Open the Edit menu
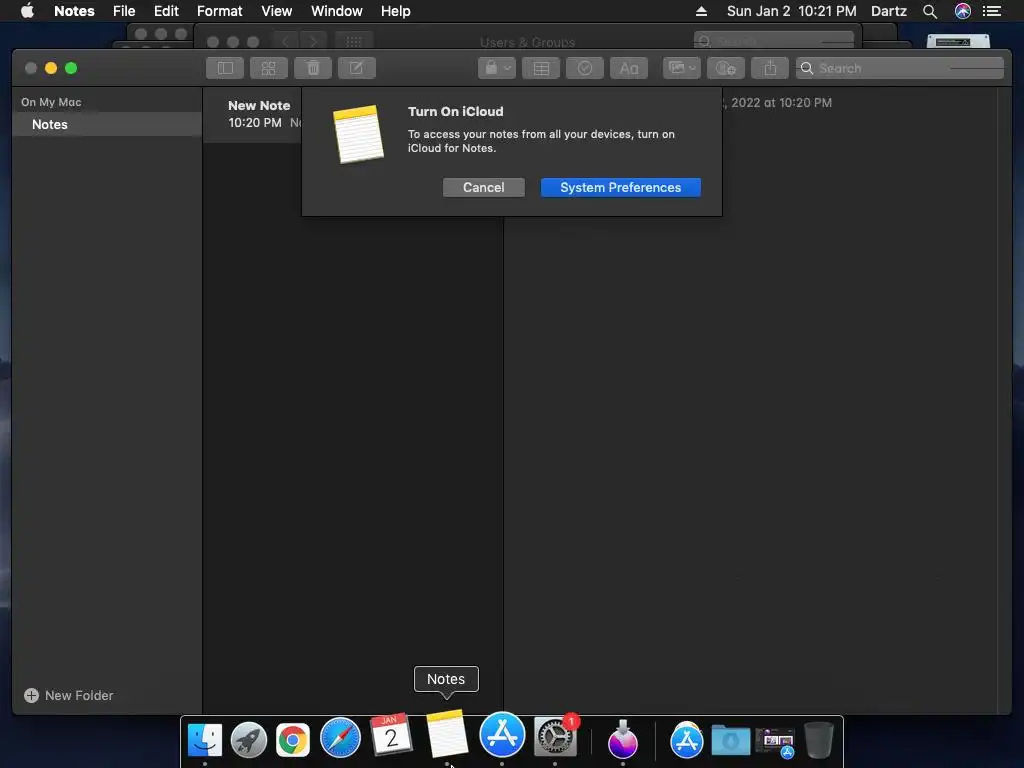The height and width of the screenshot is (768, 1024). pyautogui.click(x=166, y=11)
